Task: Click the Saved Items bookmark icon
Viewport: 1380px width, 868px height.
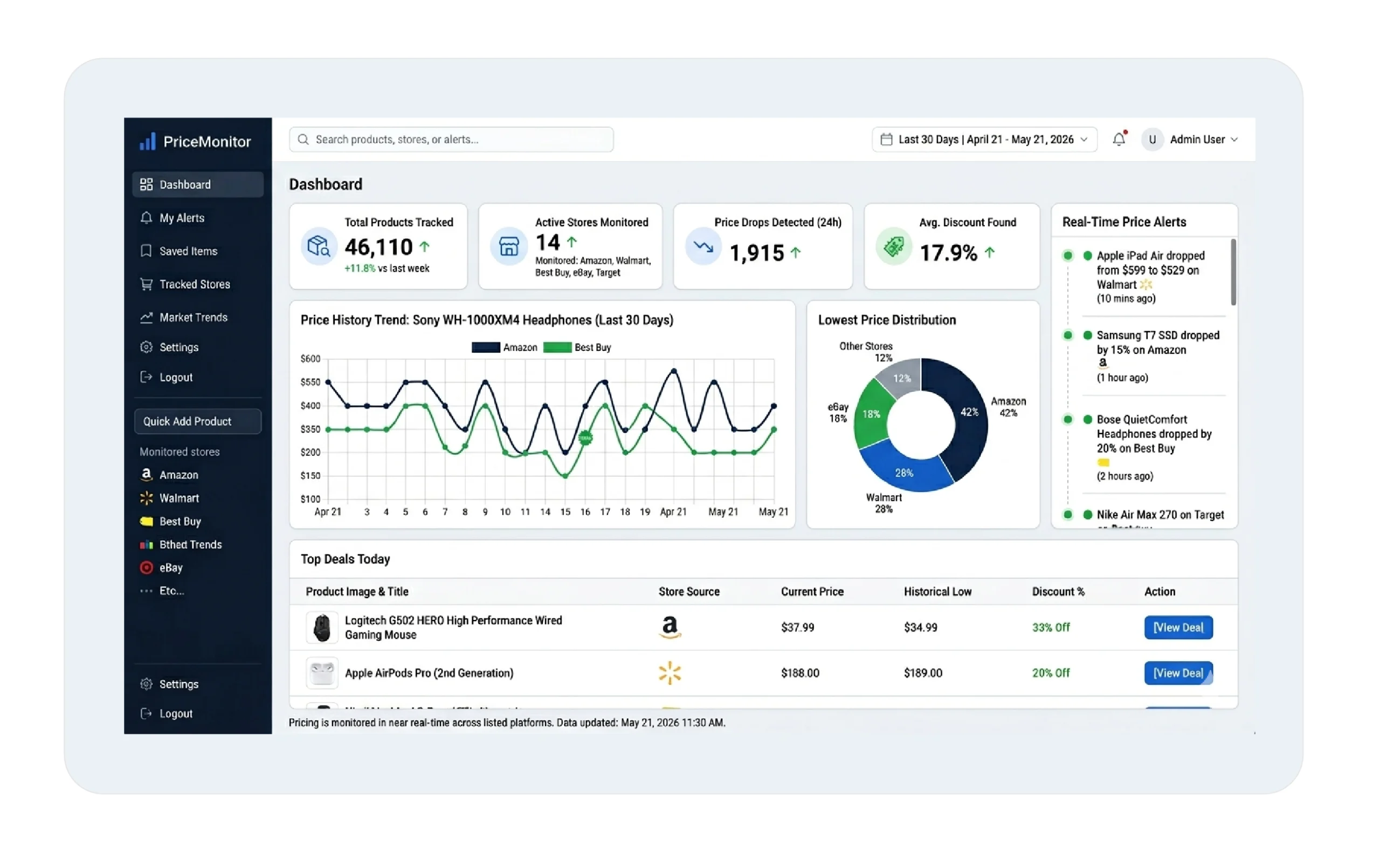Action: pyautogui.click(x=146, y=251)
